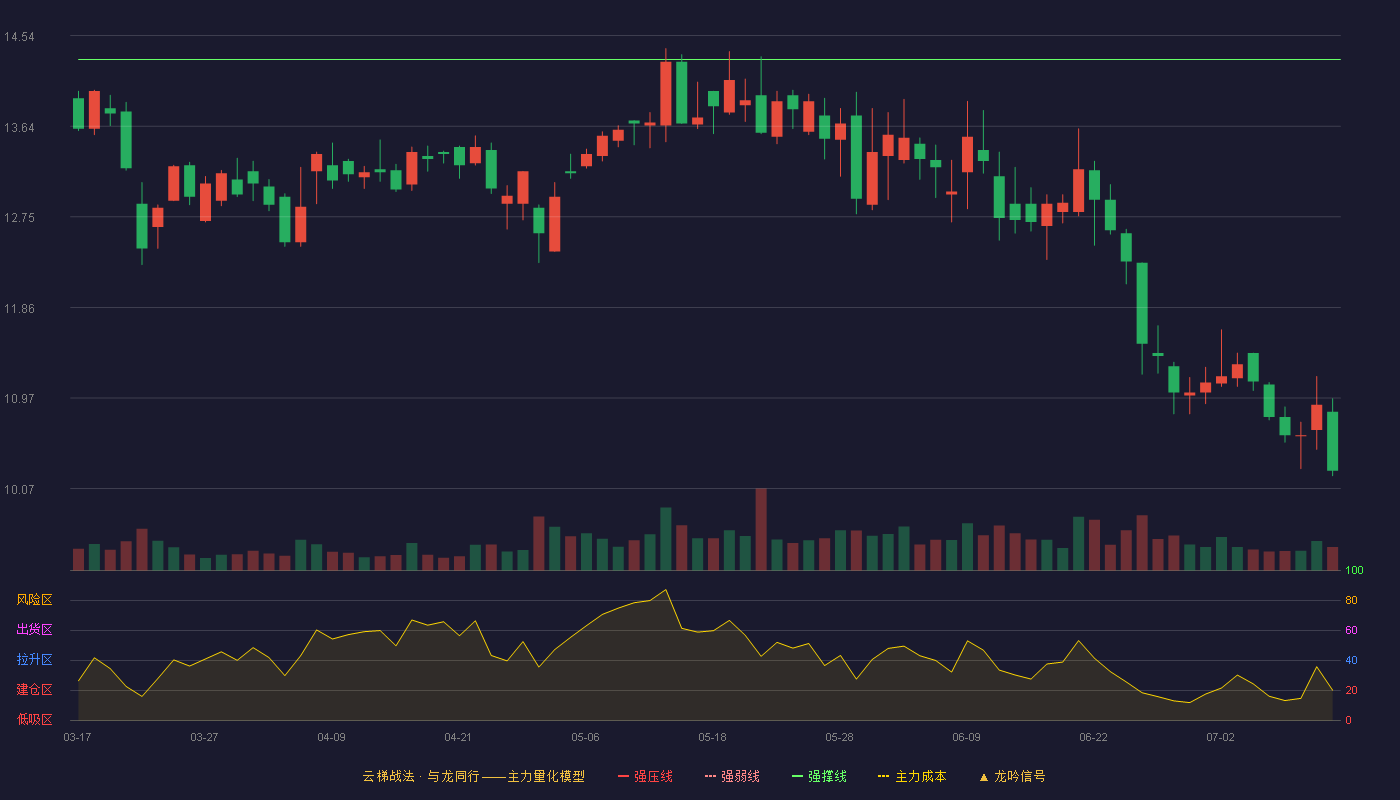Click the 06-09 date label
The width and height of the screenshot is (1400, 800).
[966, 737]
